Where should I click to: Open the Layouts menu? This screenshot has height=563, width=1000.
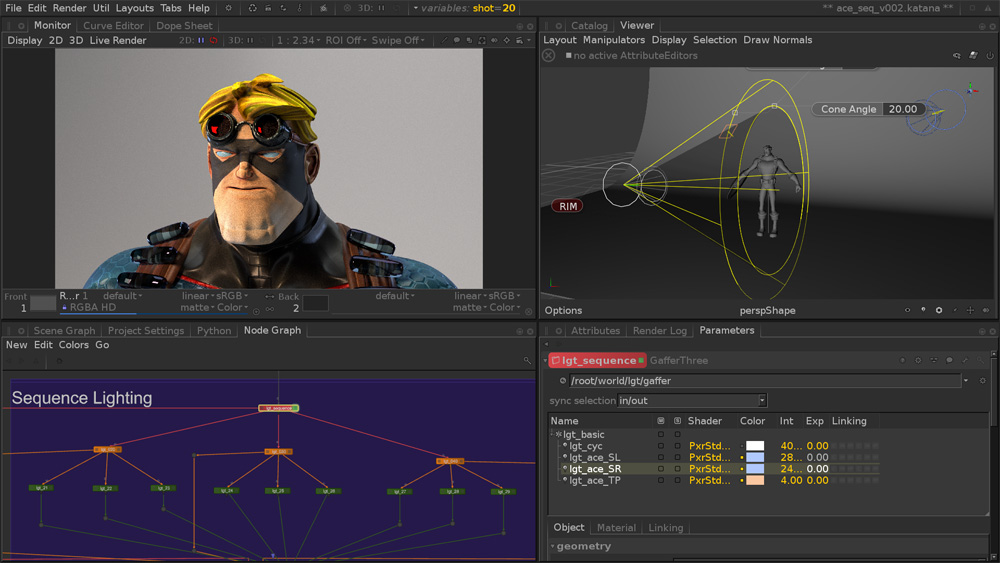tap(134, 8)
